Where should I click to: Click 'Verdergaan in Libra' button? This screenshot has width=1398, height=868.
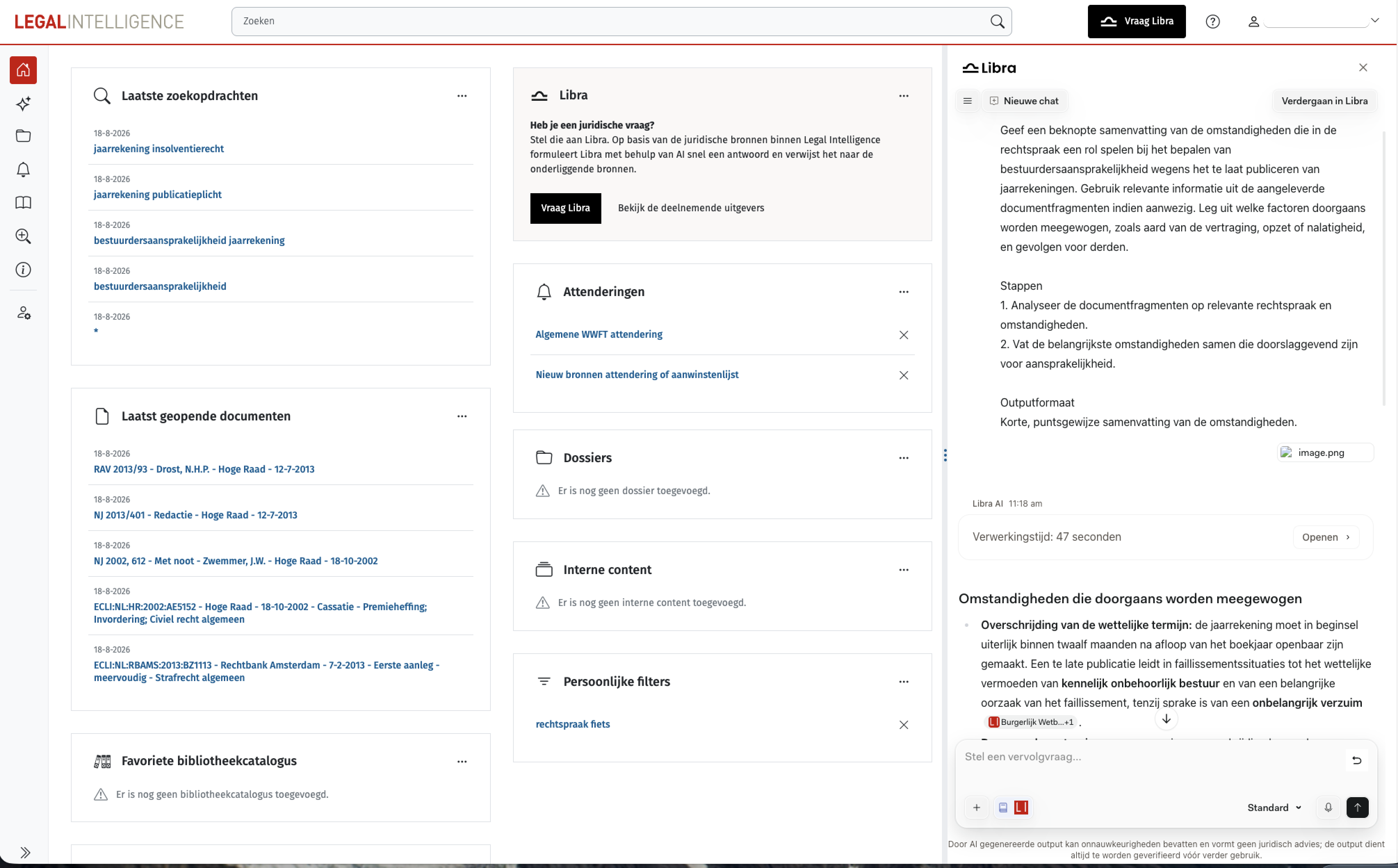pos(1325,101)
